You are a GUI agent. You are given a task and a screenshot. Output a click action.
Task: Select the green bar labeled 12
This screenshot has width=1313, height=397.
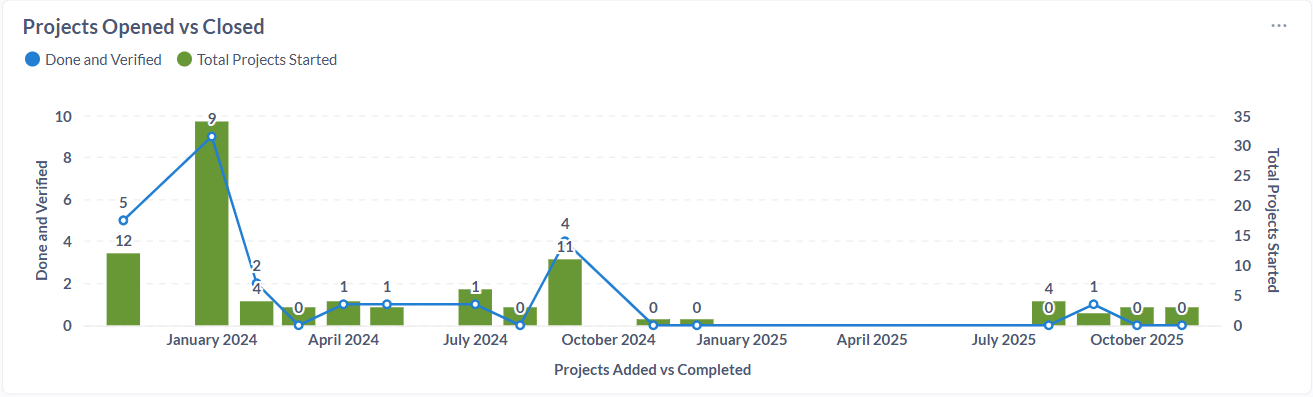pyautogui.click(x=123, y=289)
